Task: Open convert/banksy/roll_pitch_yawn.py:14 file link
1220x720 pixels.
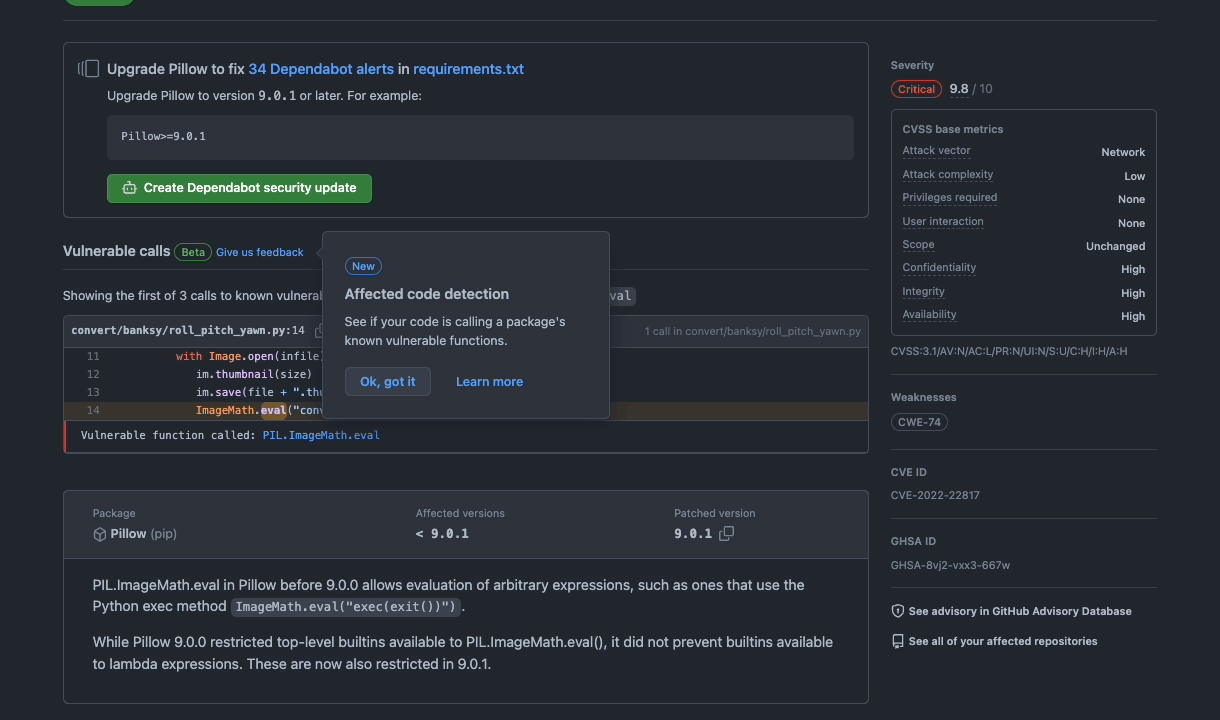Action: (187, 331)
